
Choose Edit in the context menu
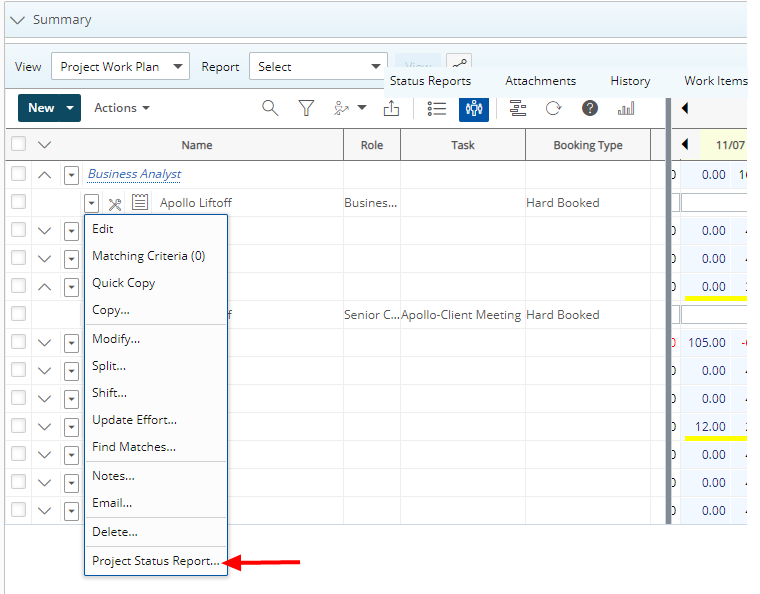point(103,229)
